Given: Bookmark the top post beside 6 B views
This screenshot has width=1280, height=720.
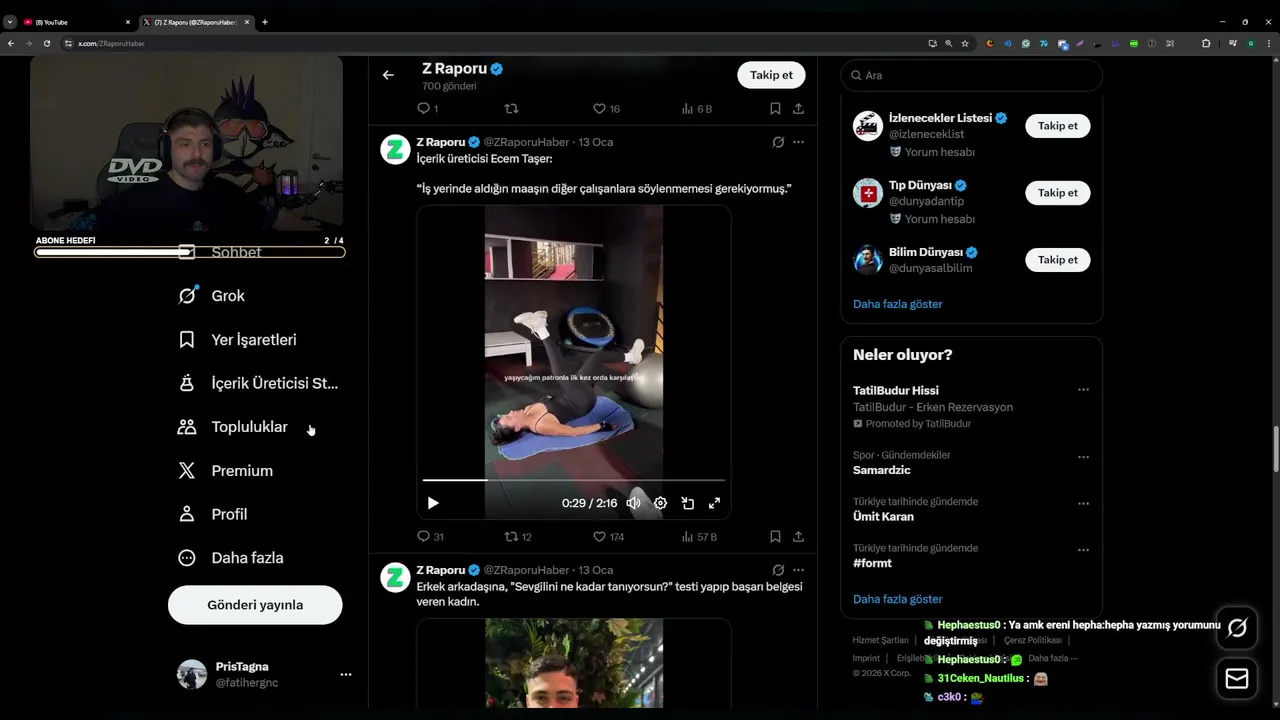Looking at the screenshot, I should tap(775, 109).
